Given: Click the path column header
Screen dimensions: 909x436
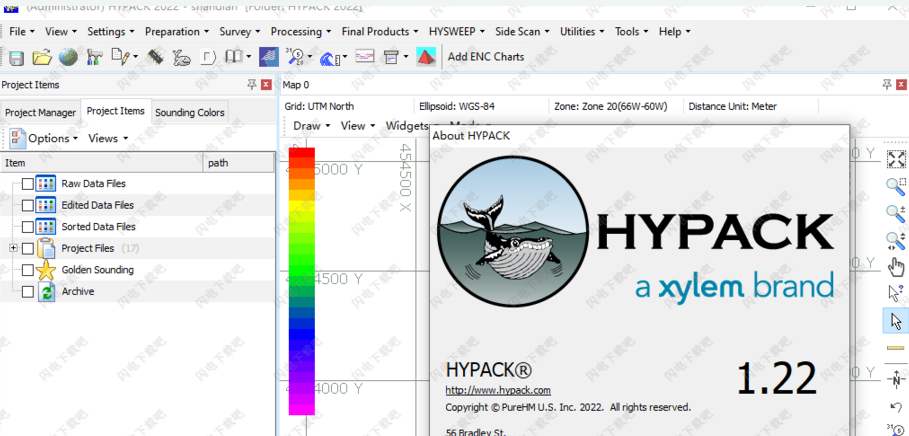Looking at the screenshot, I should click(x=239, y=163).
